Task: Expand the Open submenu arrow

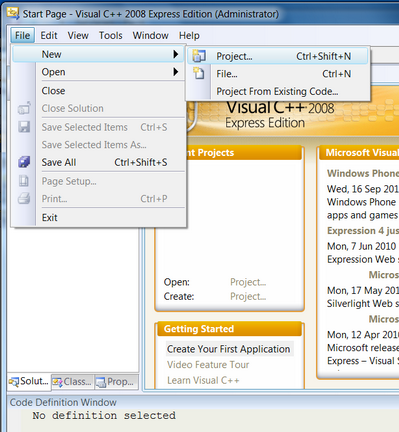Action: [176, 72]
